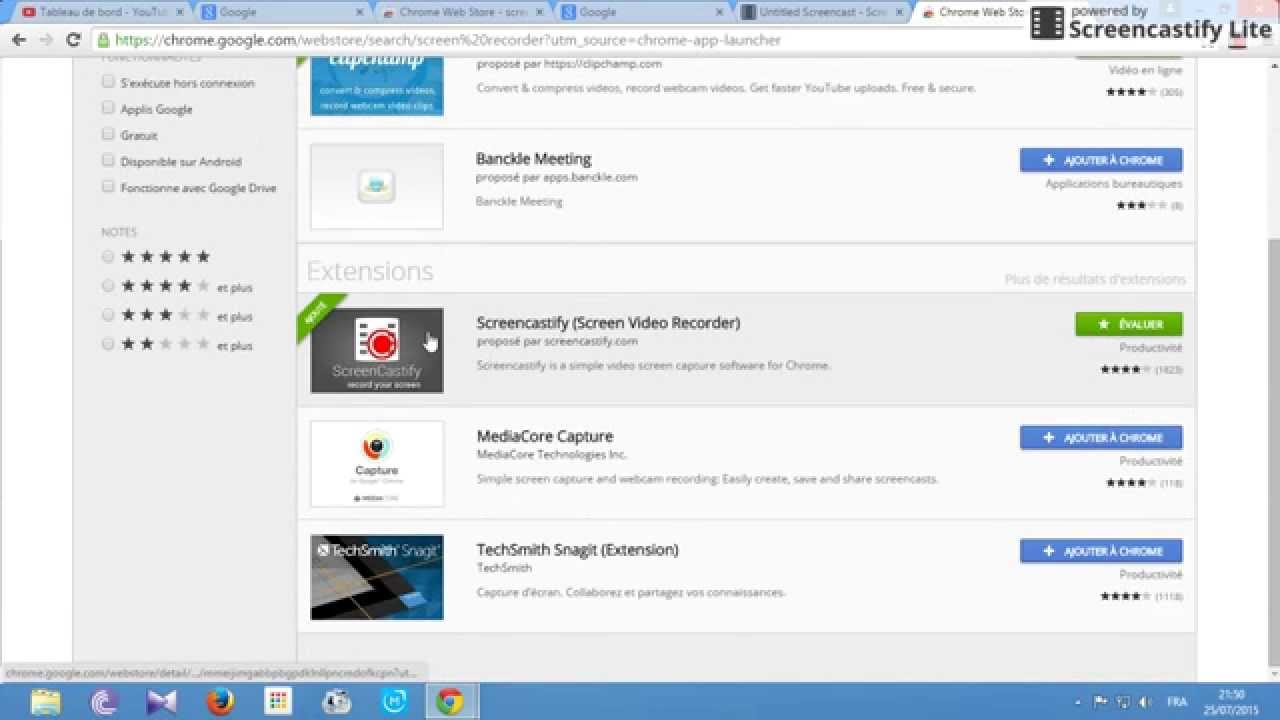Click Banckle Meeting's star rating (8)

click(1150, 206)
